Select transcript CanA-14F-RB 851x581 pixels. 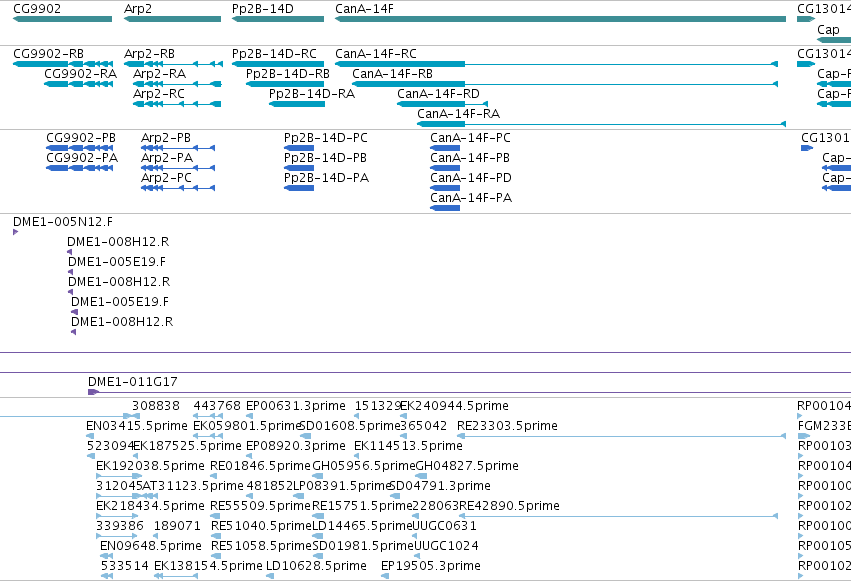565,84
